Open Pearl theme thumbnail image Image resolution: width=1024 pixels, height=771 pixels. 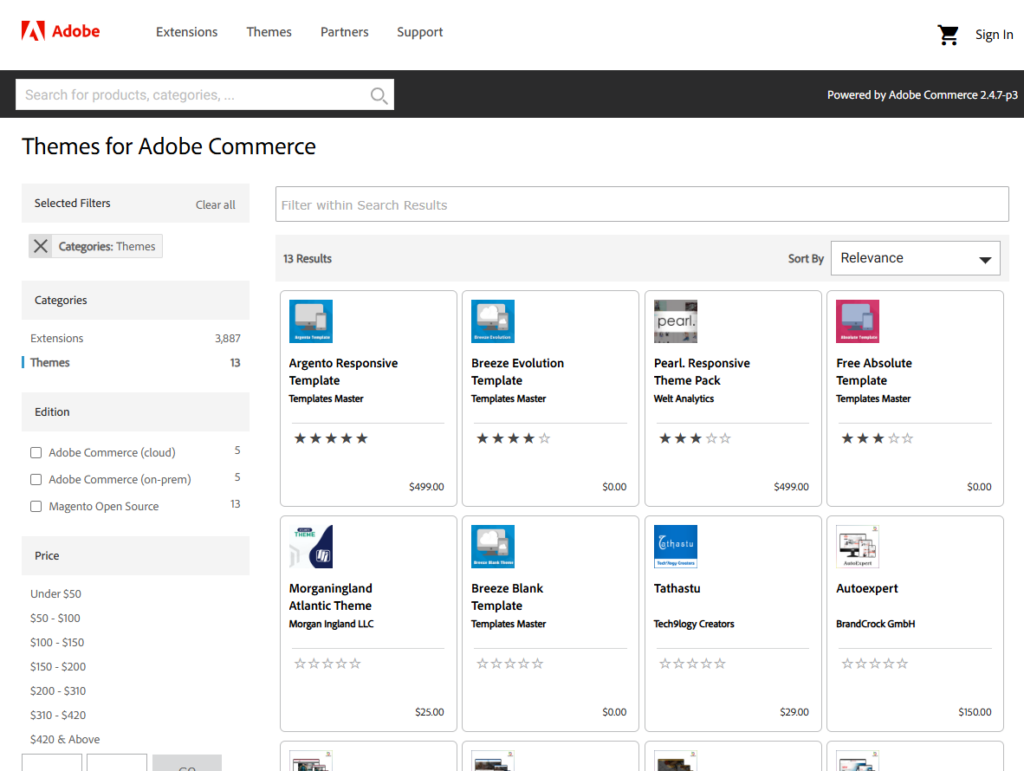[676, 321]
